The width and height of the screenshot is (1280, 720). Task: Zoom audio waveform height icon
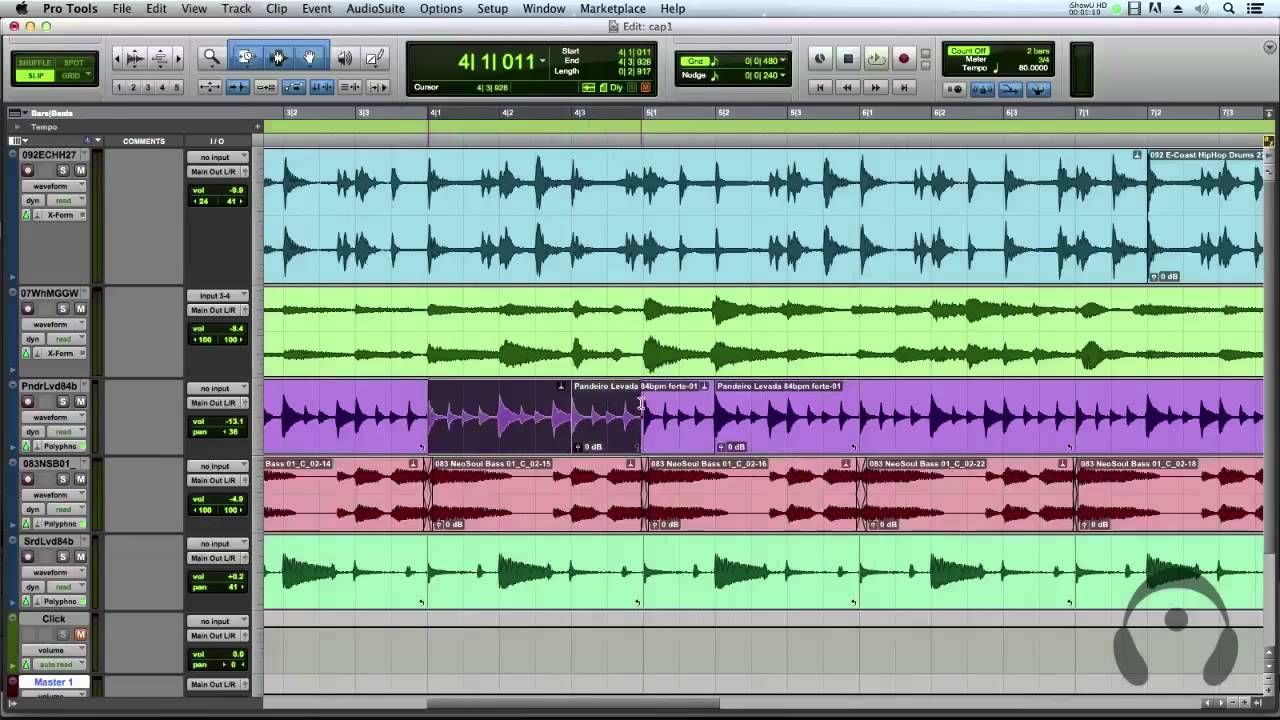135,59
